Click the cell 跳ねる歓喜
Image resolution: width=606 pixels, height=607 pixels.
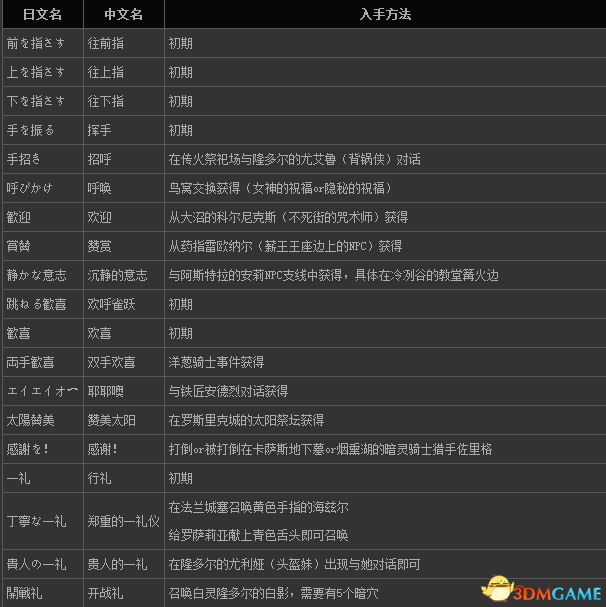point(43,304)
